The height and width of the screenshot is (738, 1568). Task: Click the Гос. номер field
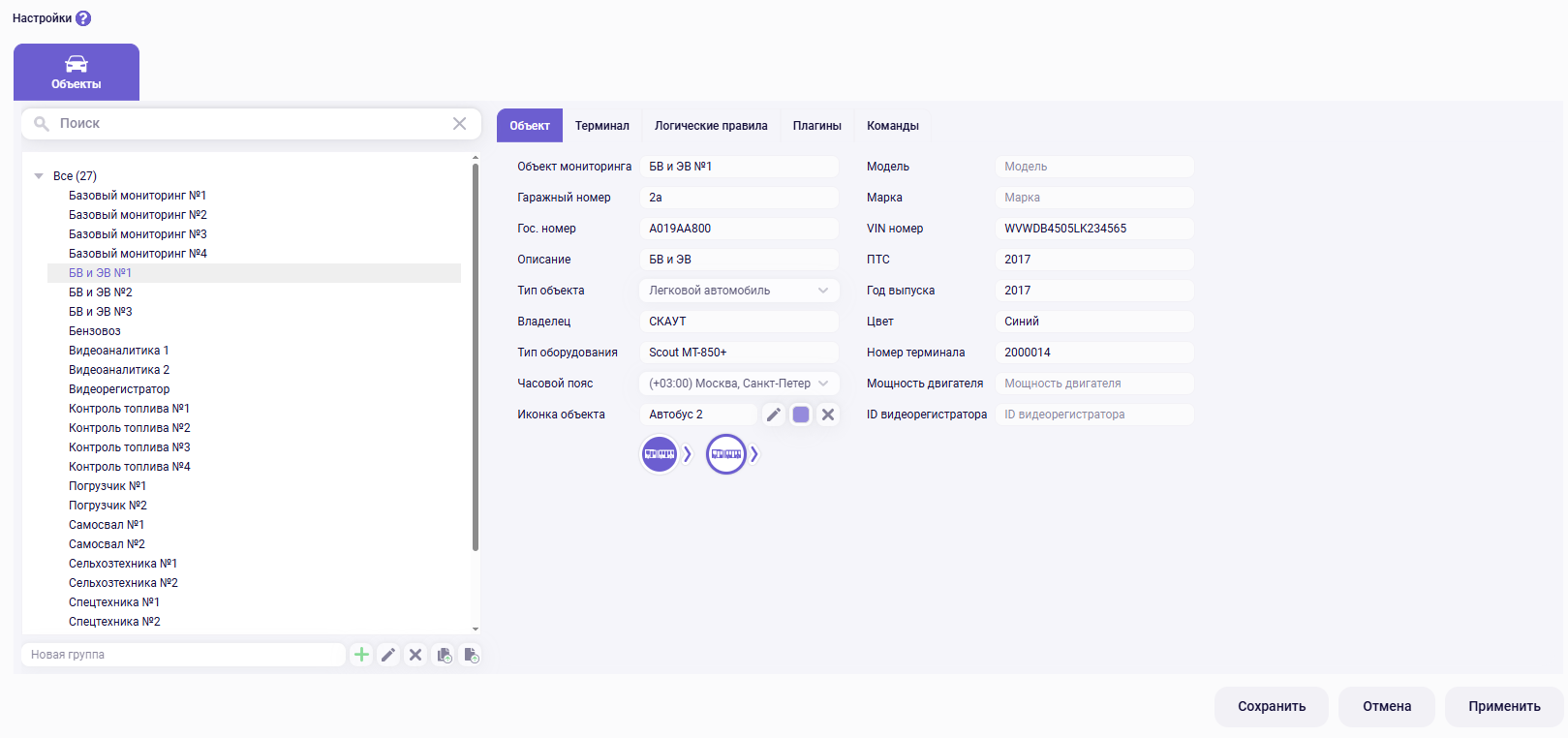(739, 229)
